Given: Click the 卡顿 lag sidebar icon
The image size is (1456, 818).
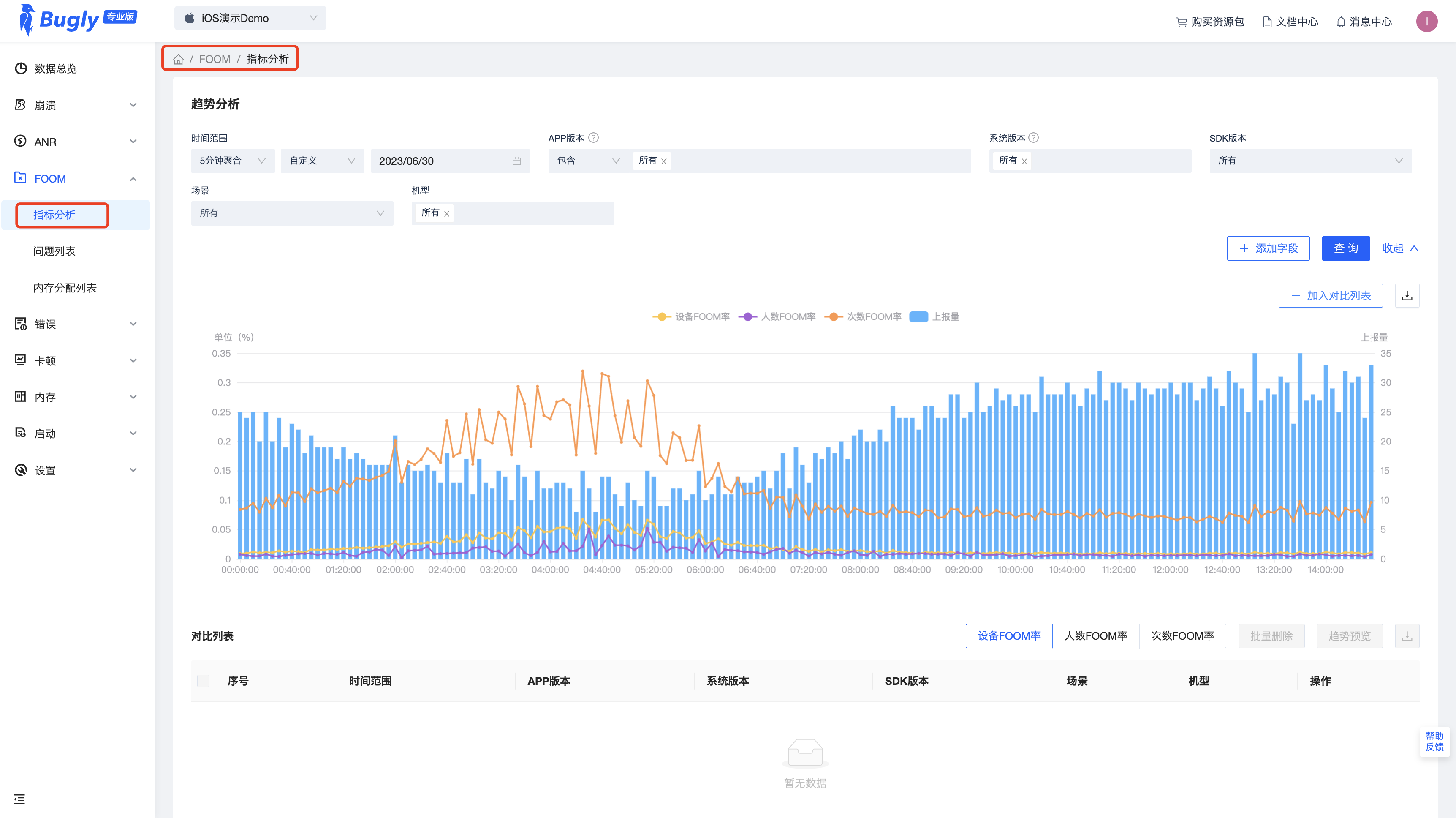Looking at the screenshot, I should [21, 360].
